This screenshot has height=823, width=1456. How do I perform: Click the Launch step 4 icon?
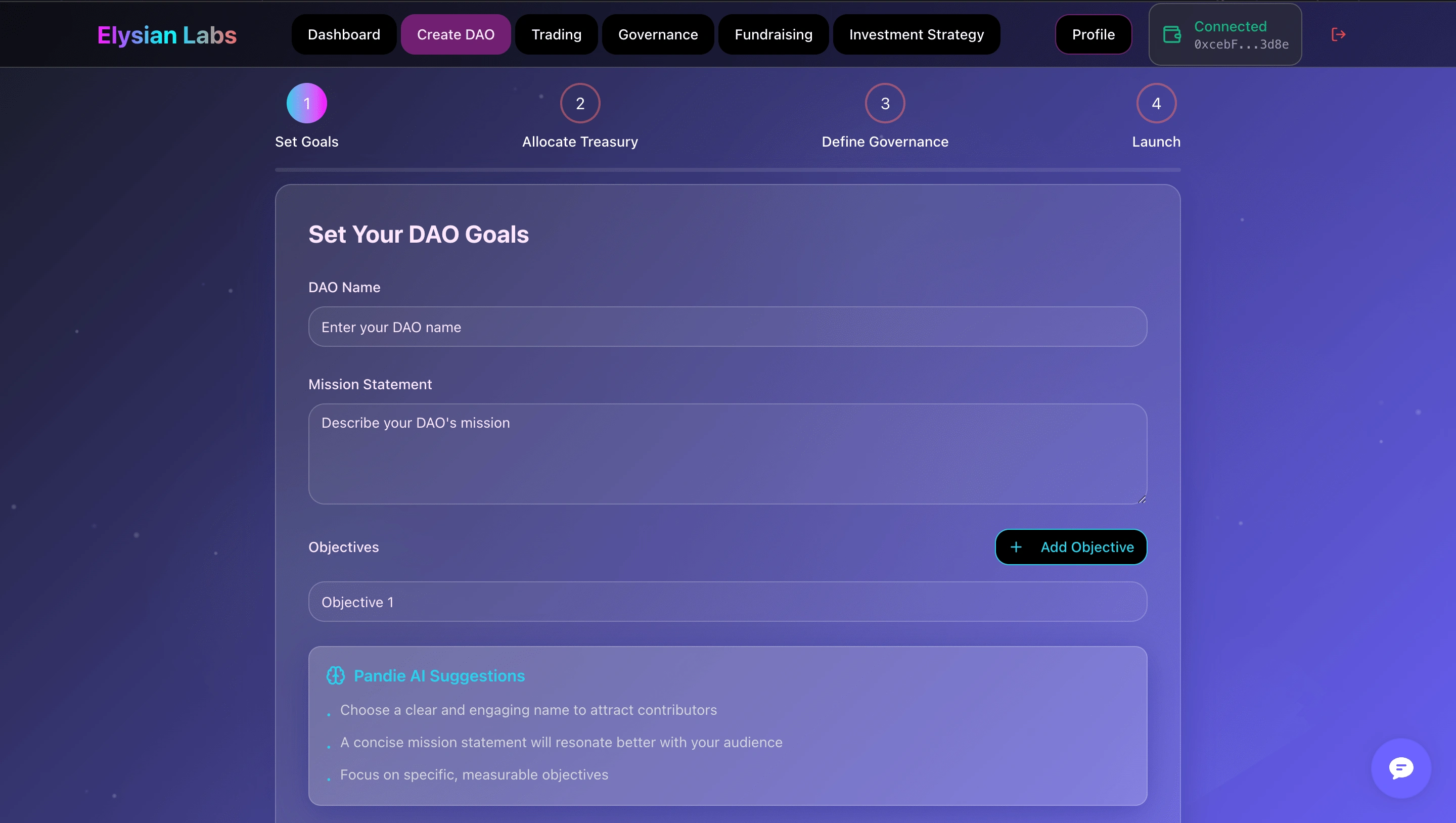coord(1156,103)
